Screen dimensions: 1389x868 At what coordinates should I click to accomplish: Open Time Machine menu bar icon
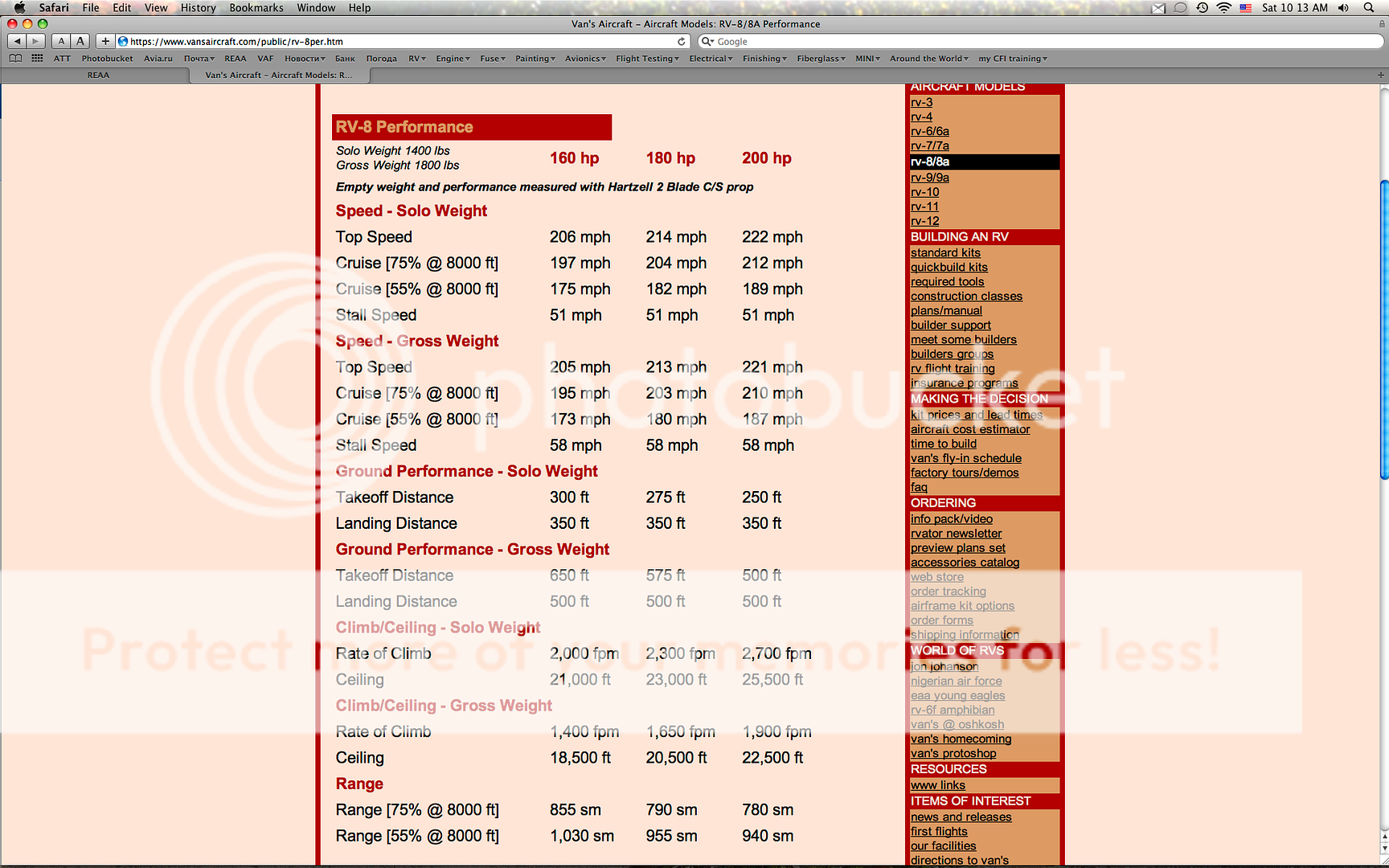click(1202, 7)
